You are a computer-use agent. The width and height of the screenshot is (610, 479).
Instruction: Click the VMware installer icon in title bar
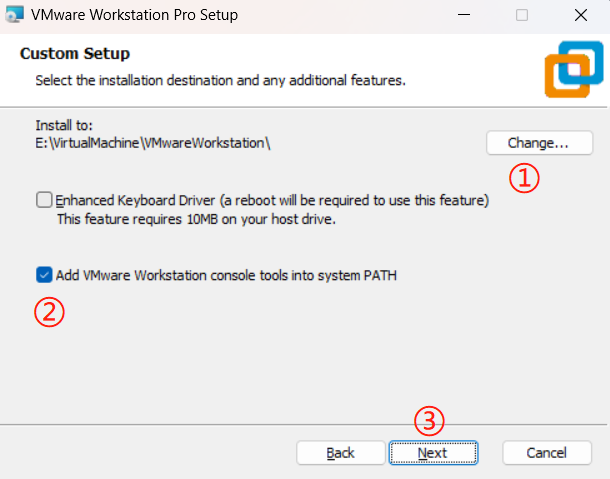pyautogui.click(x=14, y=14)
